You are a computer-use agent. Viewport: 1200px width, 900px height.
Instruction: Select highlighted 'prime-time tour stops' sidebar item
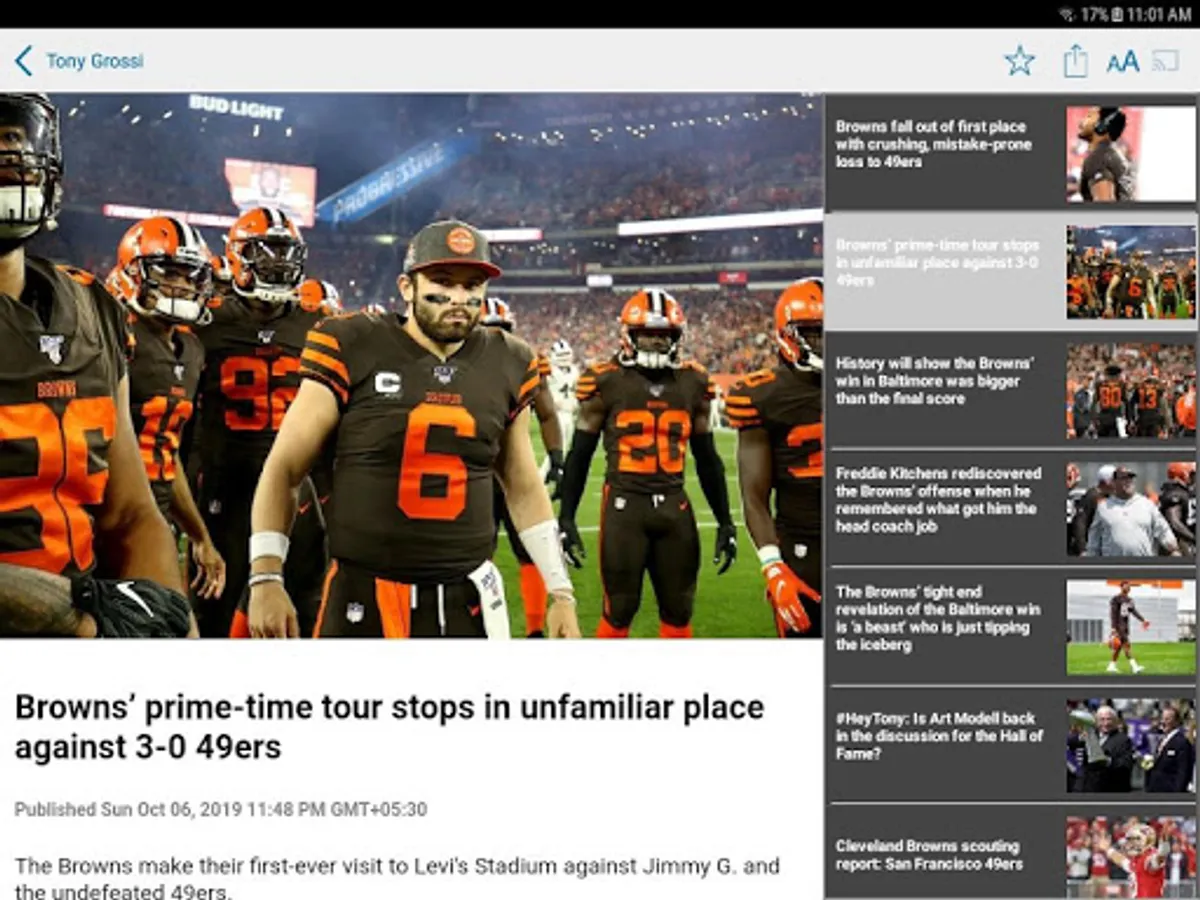1011,271
